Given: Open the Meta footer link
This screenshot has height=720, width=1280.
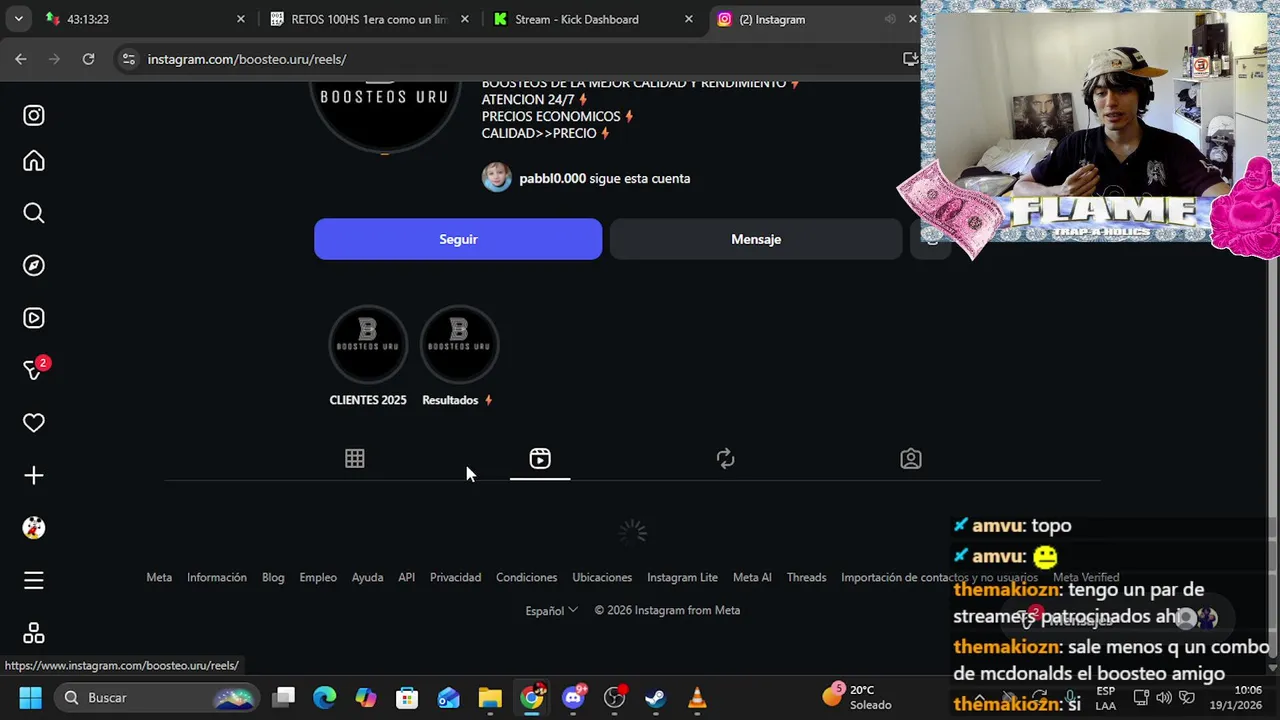Looking at the screenshot, I should pos(159,577).
